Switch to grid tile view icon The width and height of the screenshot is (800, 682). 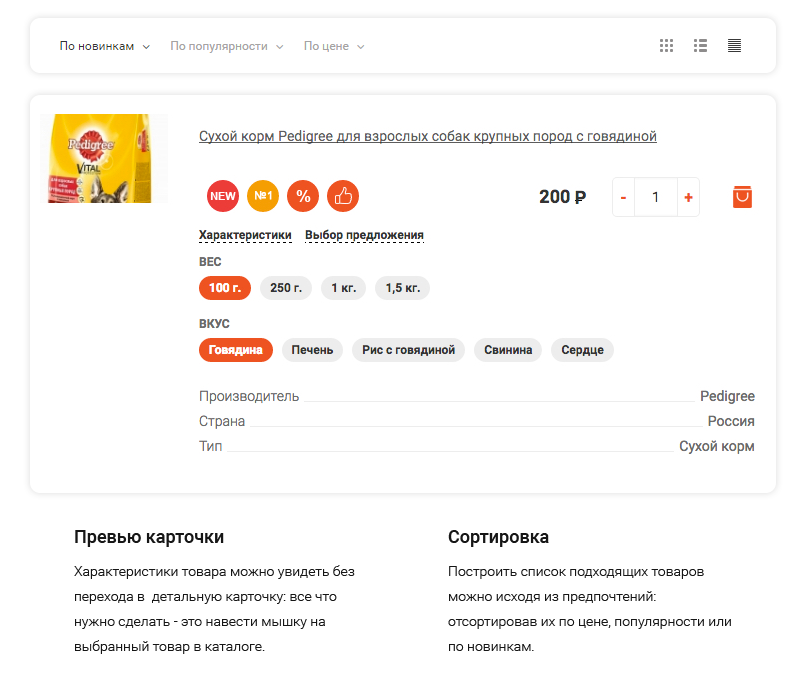click(x=666, y=46)
